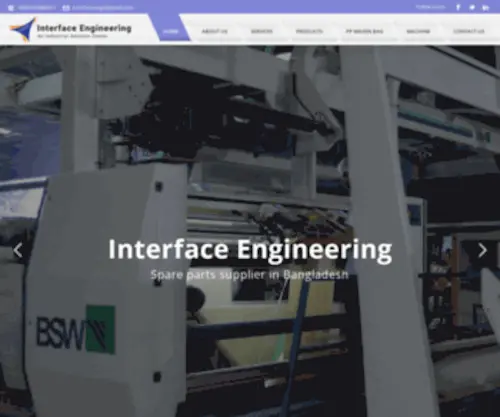Screen dimensions: 500x417
Task: Open the Services menu item
Action: [262, 31]
